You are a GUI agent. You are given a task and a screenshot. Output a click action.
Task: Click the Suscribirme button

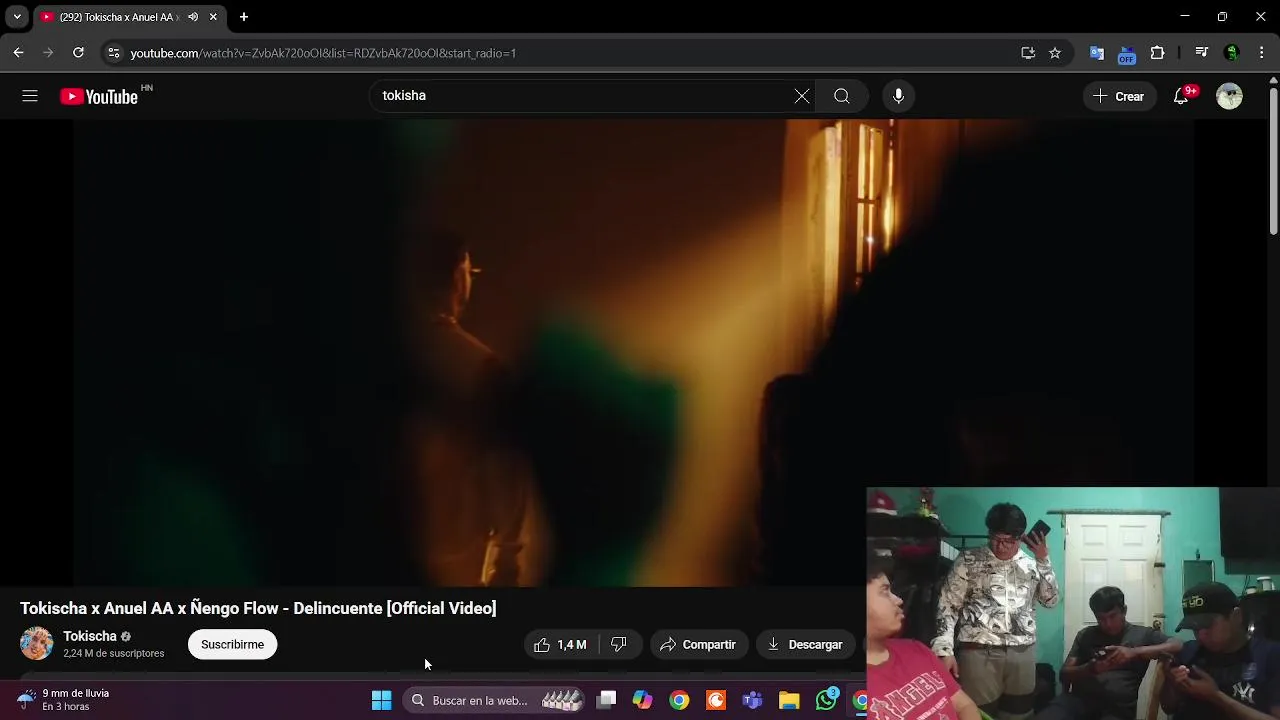232,645
